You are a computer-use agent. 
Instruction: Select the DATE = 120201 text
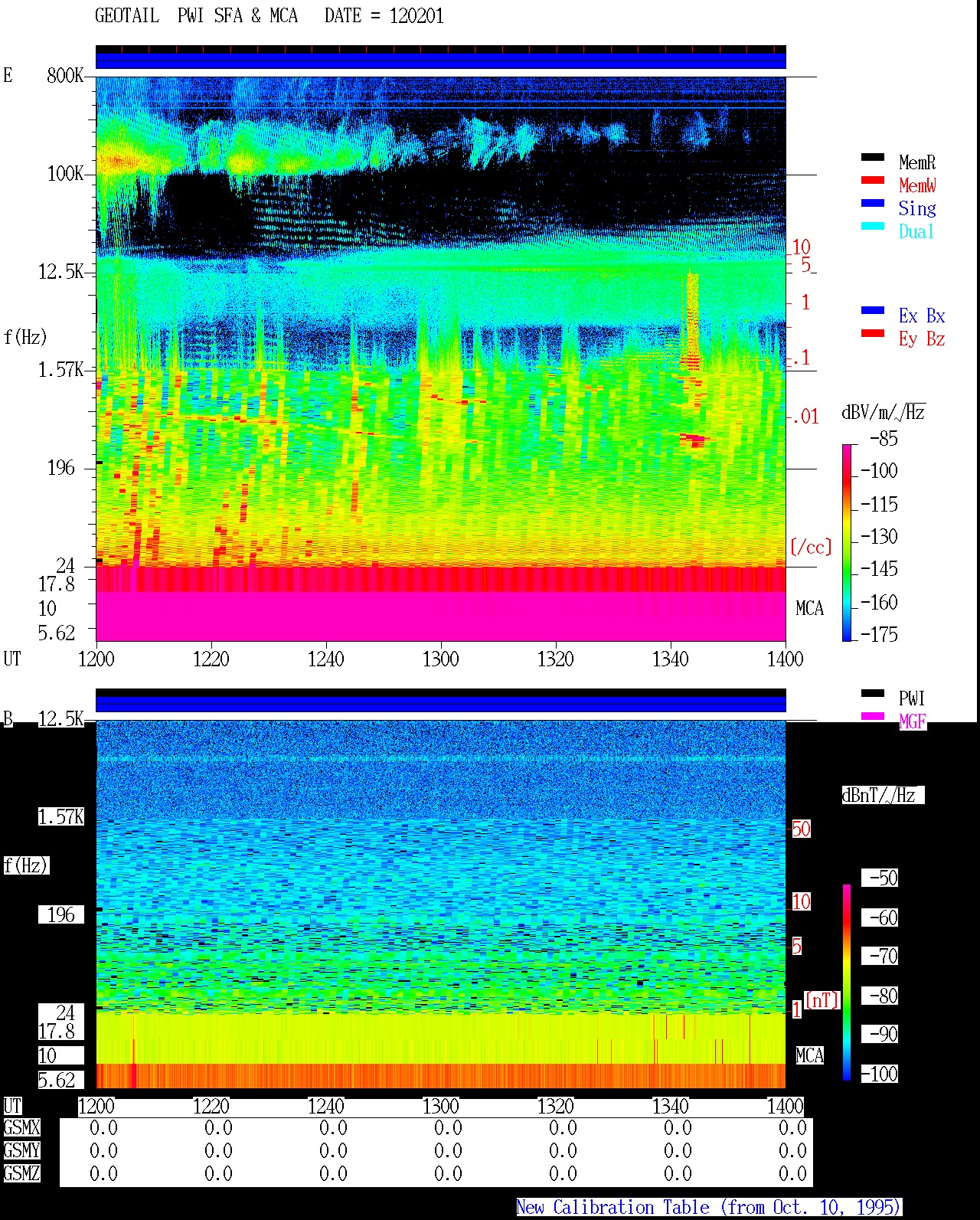coord(384,16)
